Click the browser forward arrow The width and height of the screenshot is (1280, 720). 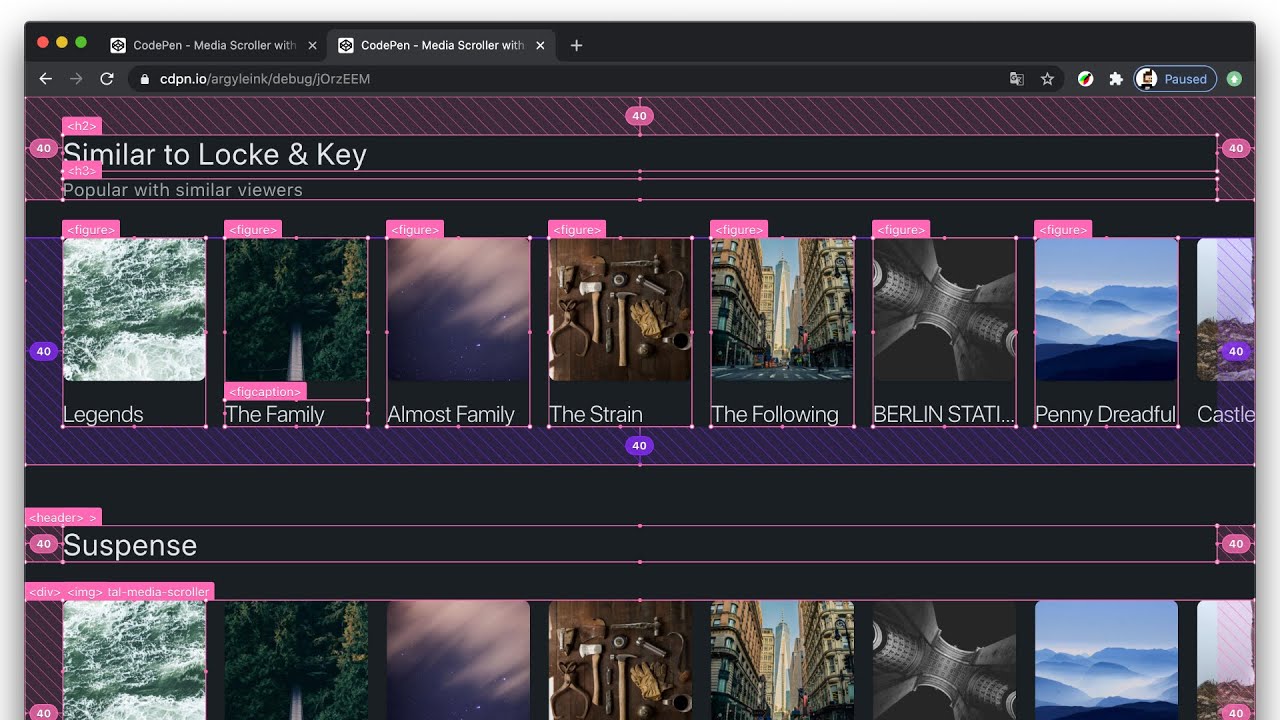pyautogui.click(x=76, y=79)
